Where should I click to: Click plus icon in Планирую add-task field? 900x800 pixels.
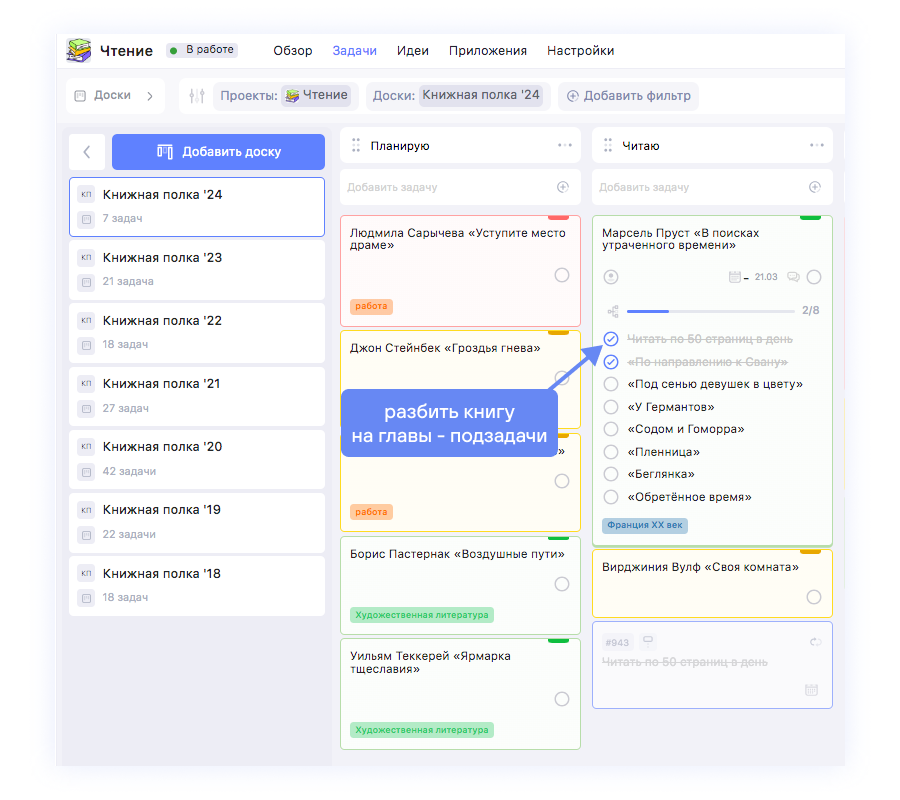pos(563,187)
